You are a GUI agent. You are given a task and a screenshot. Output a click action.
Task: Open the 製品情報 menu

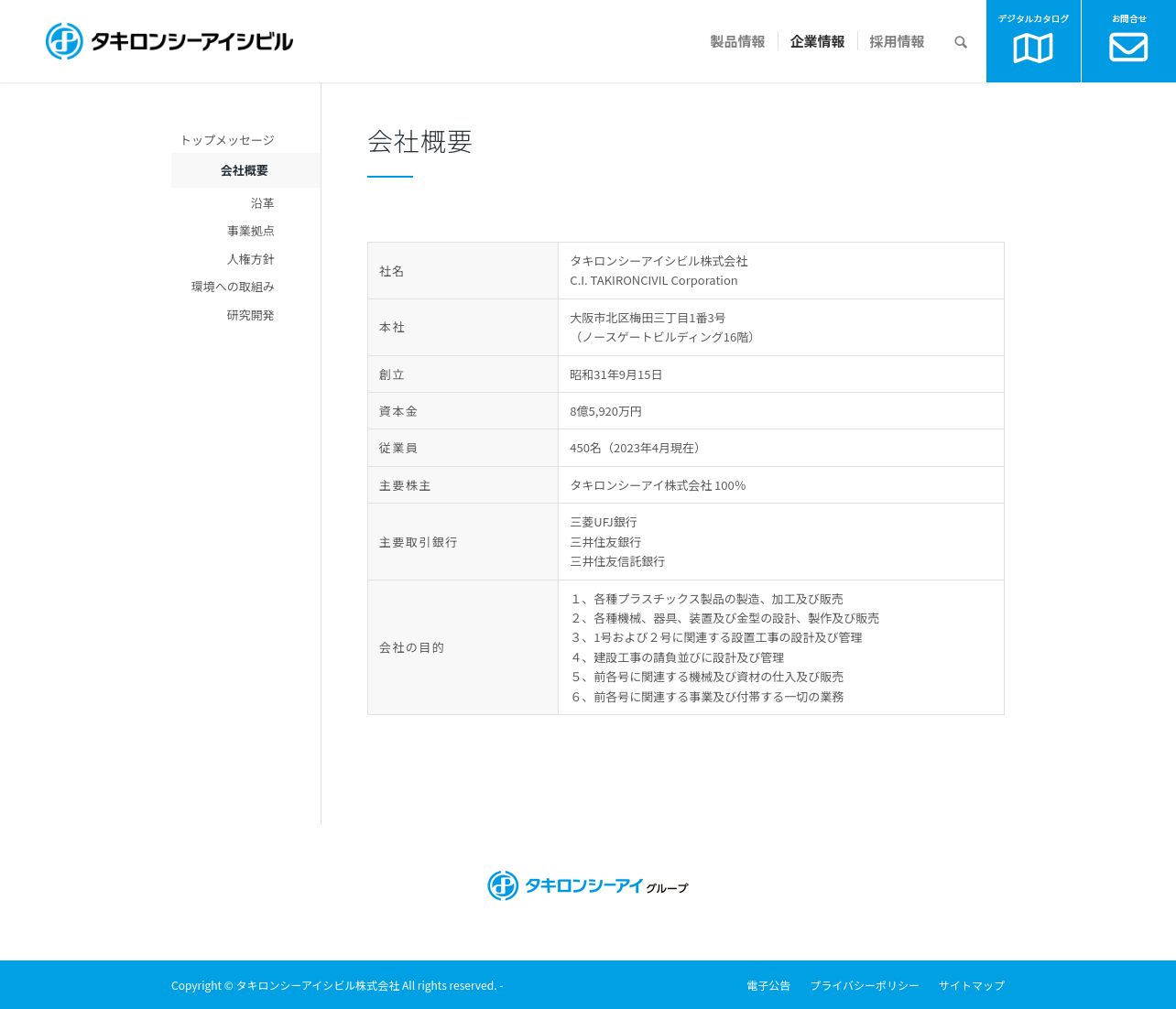coord(737,41)
